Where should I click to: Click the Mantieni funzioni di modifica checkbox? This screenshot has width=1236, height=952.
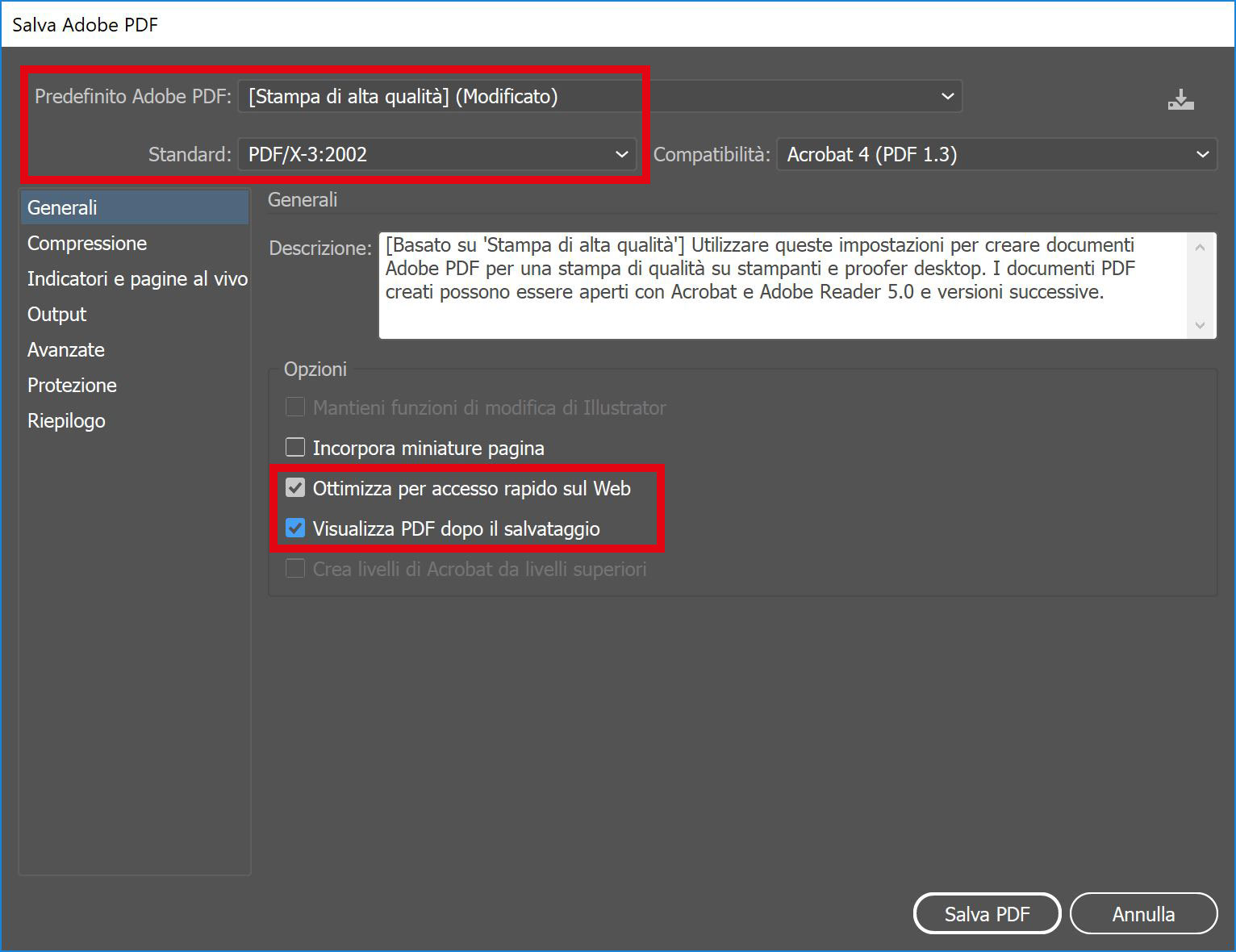[x=295, y=407]
